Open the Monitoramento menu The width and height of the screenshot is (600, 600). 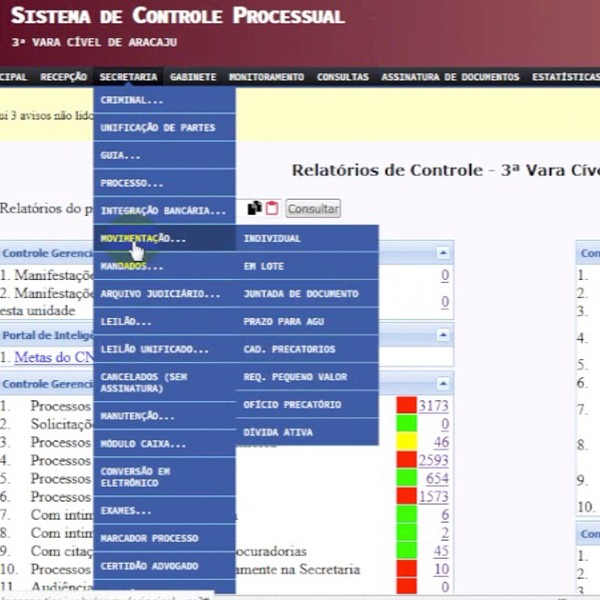pyautogui.click(x=266, y=77)
